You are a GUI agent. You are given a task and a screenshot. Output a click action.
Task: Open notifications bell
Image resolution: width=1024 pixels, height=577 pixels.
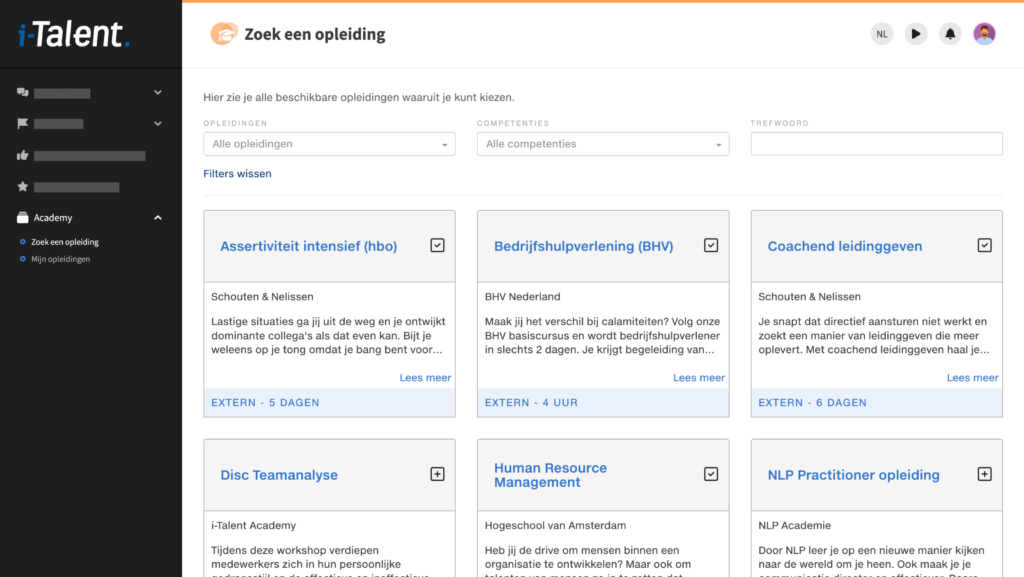(950, 34)
